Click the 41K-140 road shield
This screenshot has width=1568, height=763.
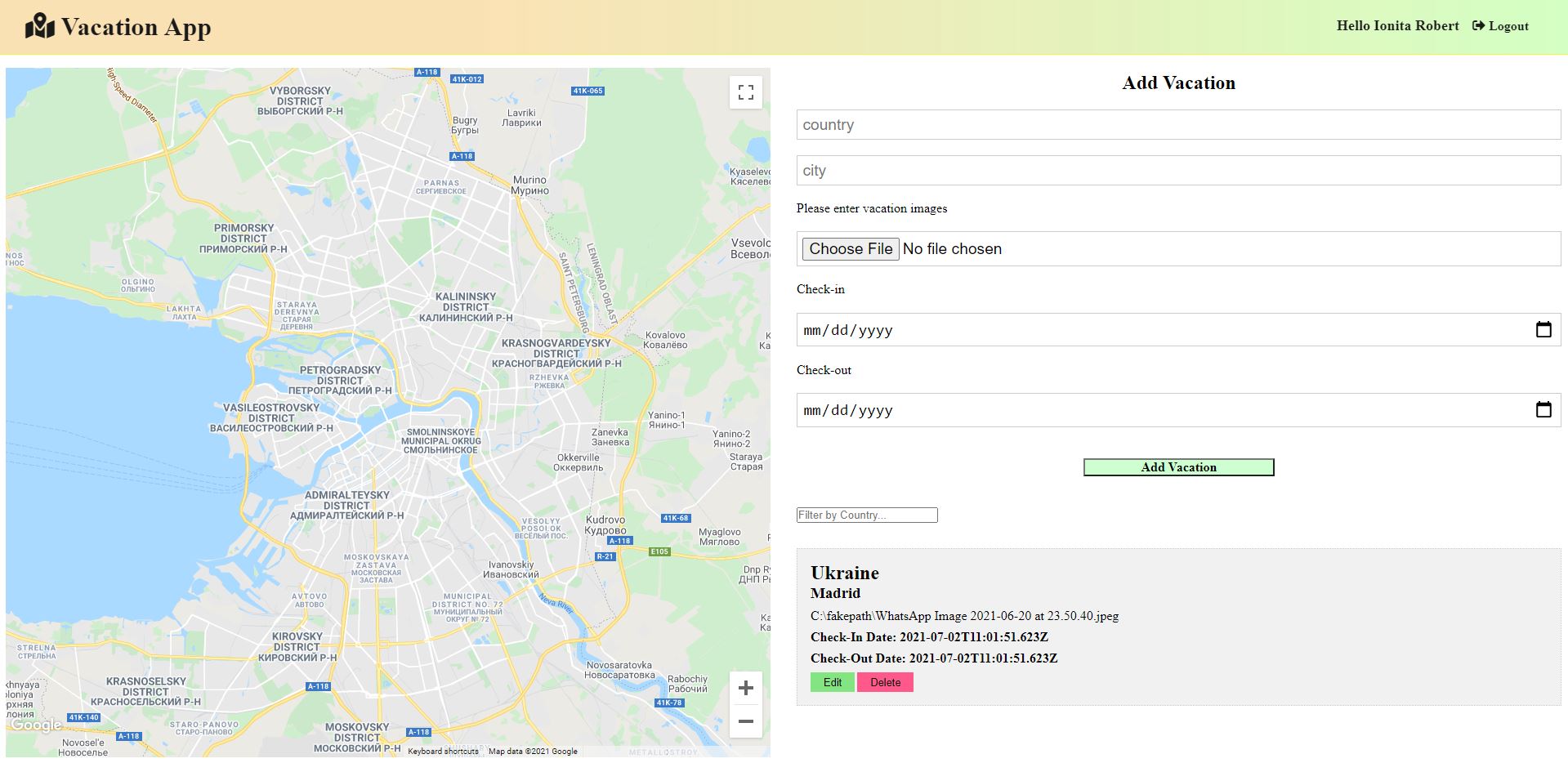[x=83, y=717]
